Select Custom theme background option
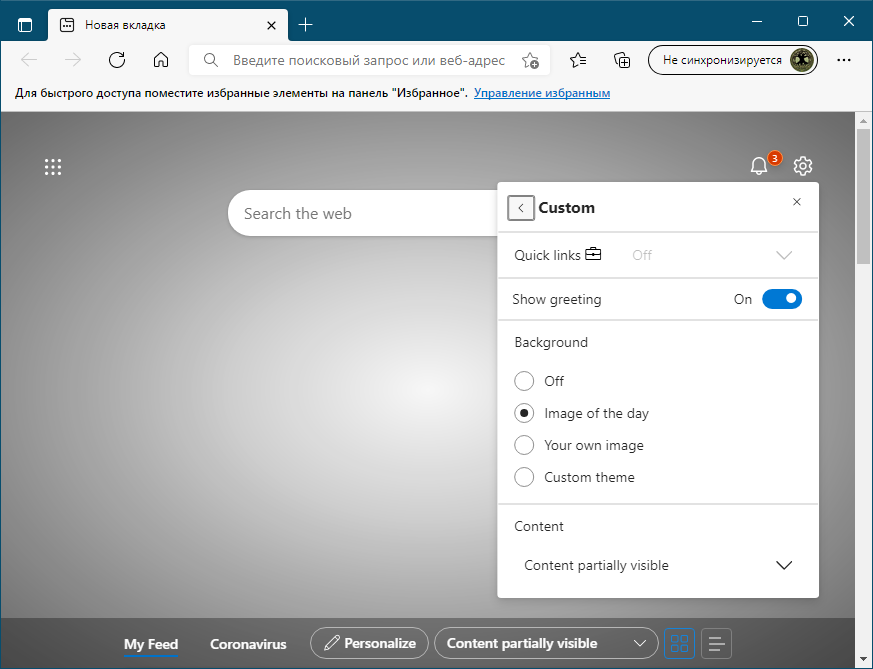The image size is (873, 669). [x=524, y=477]
